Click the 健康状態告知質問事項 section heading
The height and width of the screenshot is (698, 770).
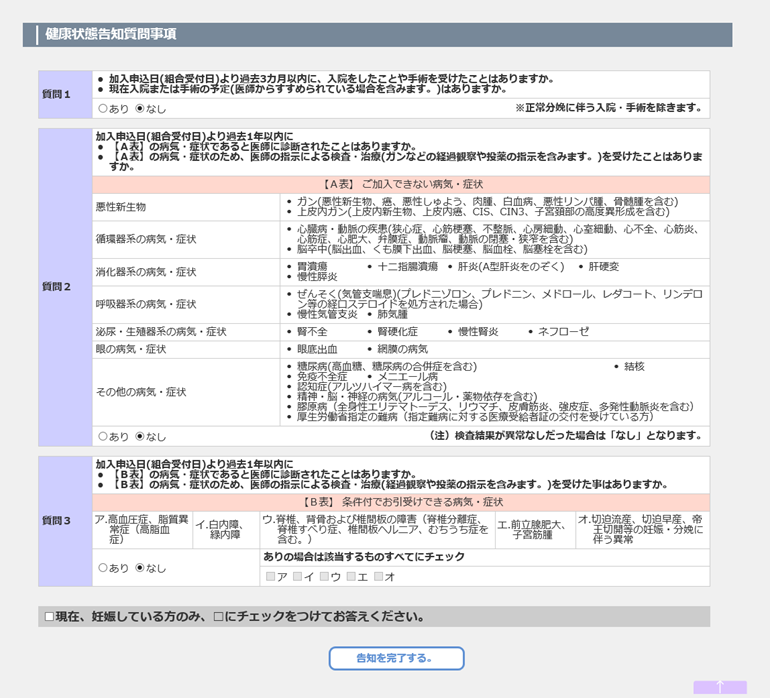(111, 35)
